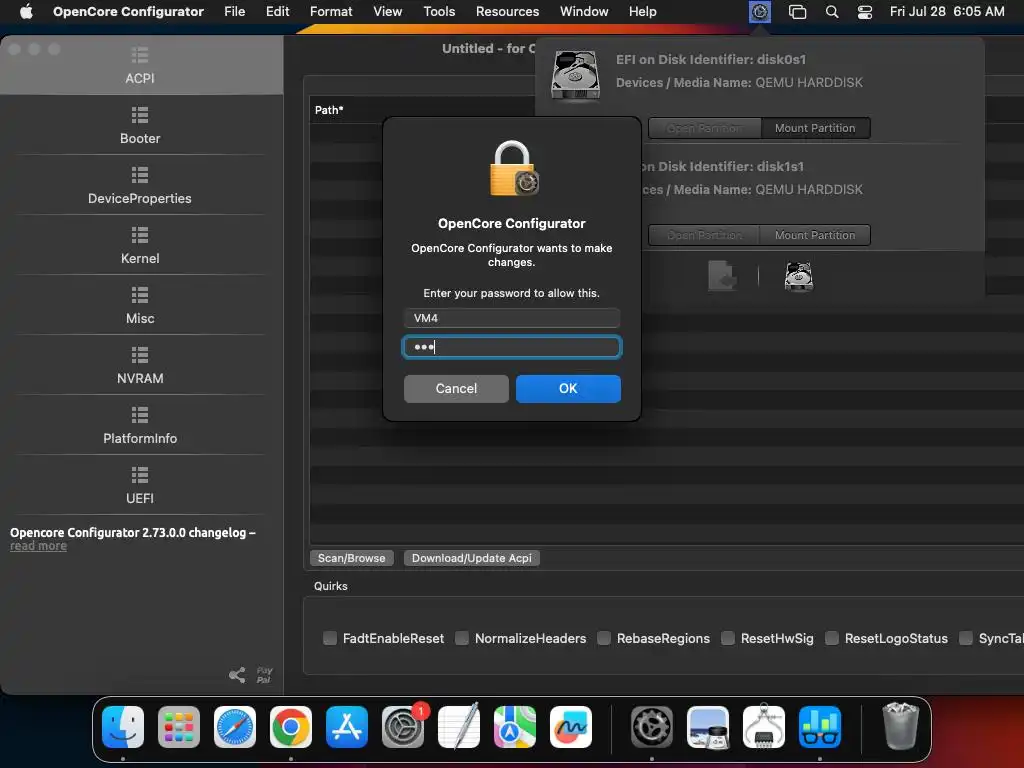Click the Scan/Browse button
Viewport: 1024px width, 768px height.
click(351, 558)
